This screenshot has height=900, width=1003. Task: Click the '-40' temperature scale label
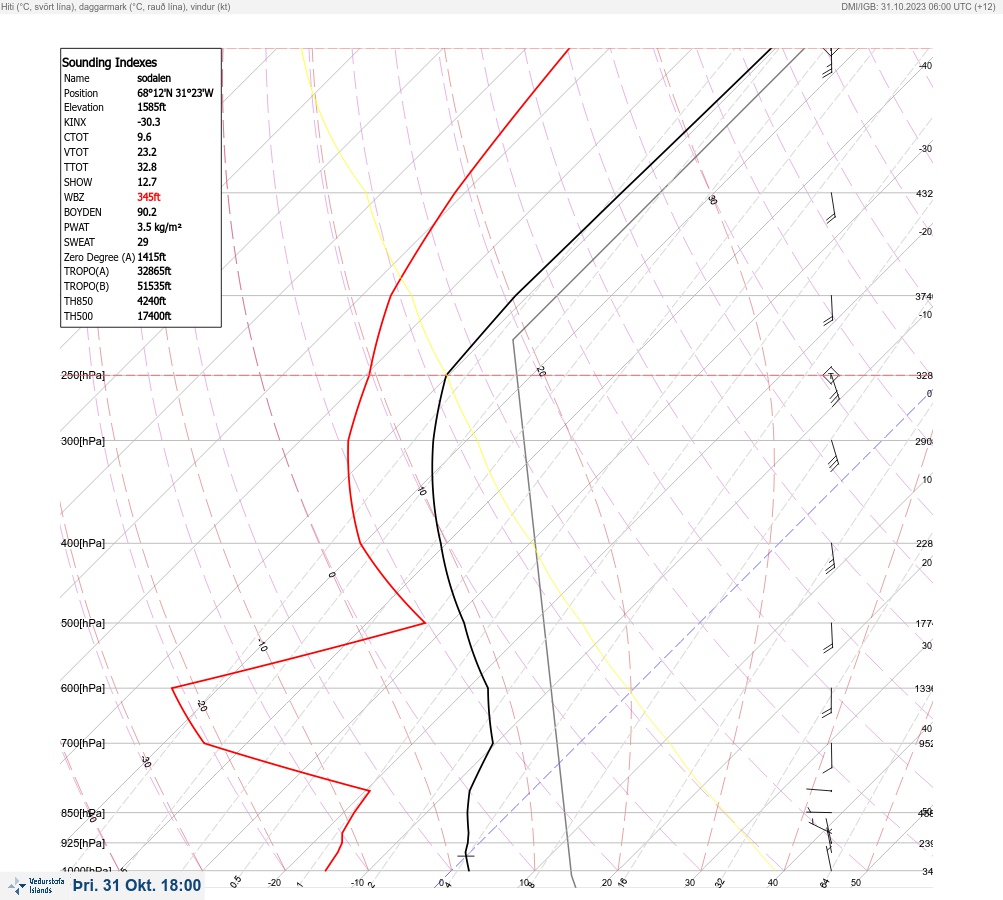[x=925, y=65]
